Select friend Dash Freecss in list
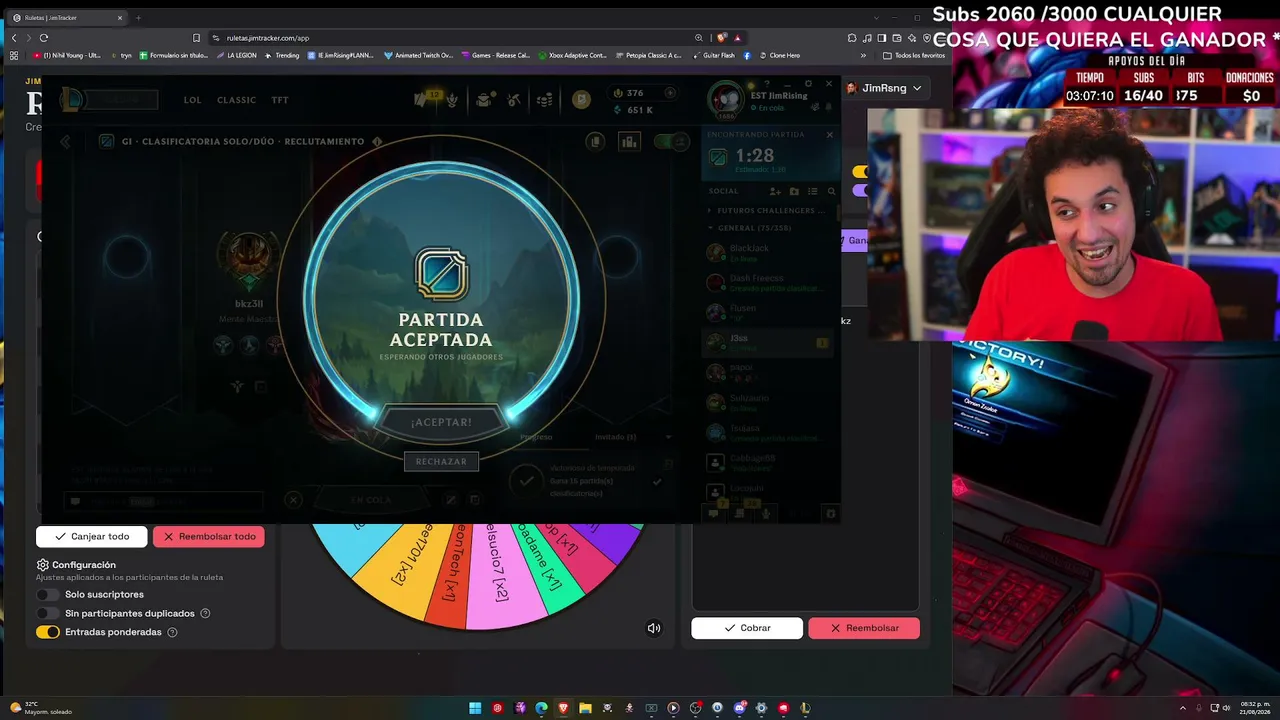This screenshot has height=720, width=1280. 768,283
